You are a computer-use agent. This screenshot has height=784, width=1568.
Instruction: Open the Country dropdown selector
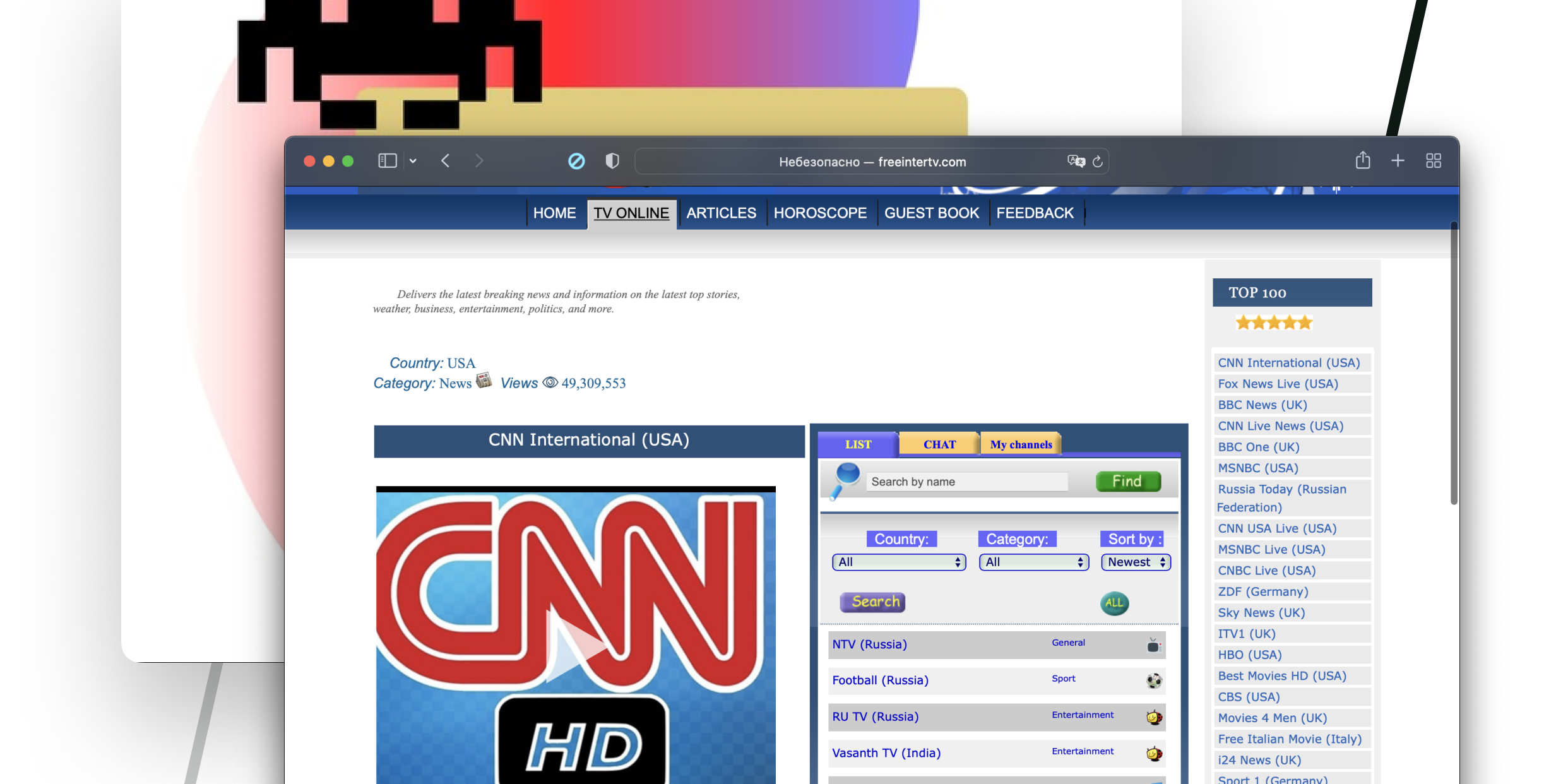click(x=899, y=562)
